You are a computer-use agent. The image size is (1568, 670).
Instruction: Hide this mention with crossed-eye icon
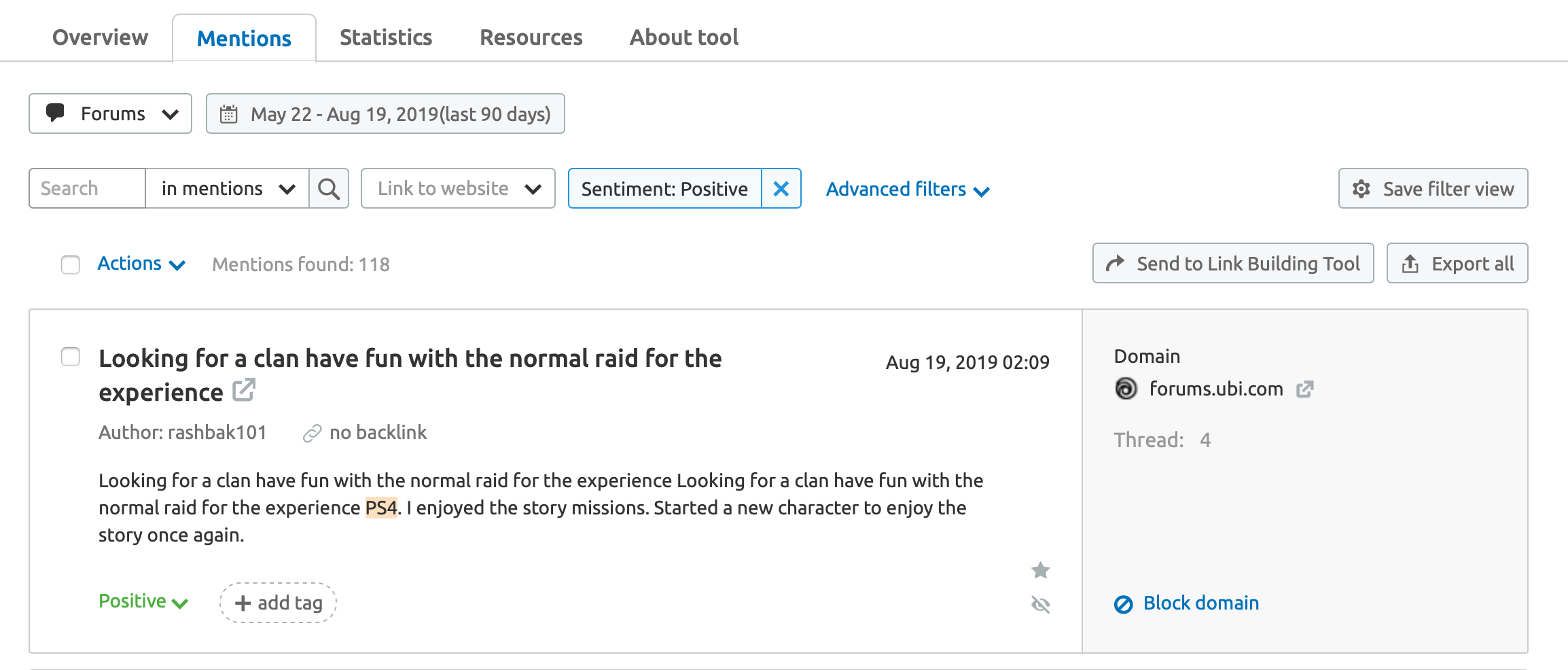tap(1040, 604)
